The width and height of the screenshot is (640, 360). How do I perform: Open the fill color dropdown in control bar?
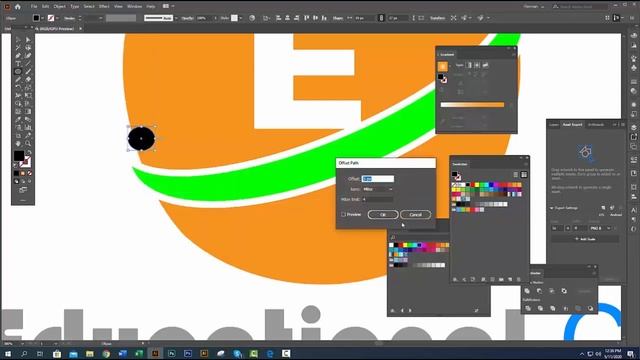point(43,18)
